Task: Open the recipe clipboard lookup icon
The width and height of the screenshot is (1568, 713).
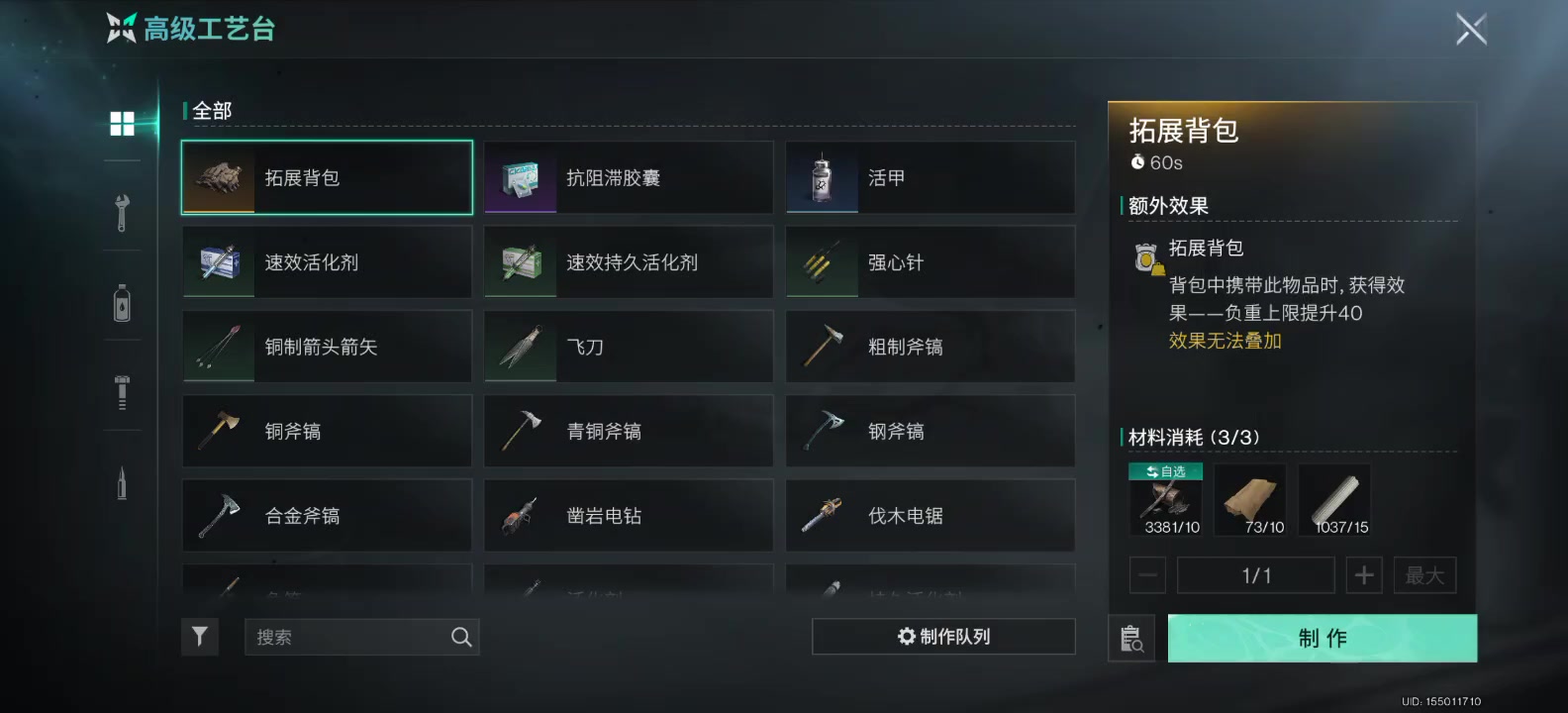Action: click(1131, 639)
